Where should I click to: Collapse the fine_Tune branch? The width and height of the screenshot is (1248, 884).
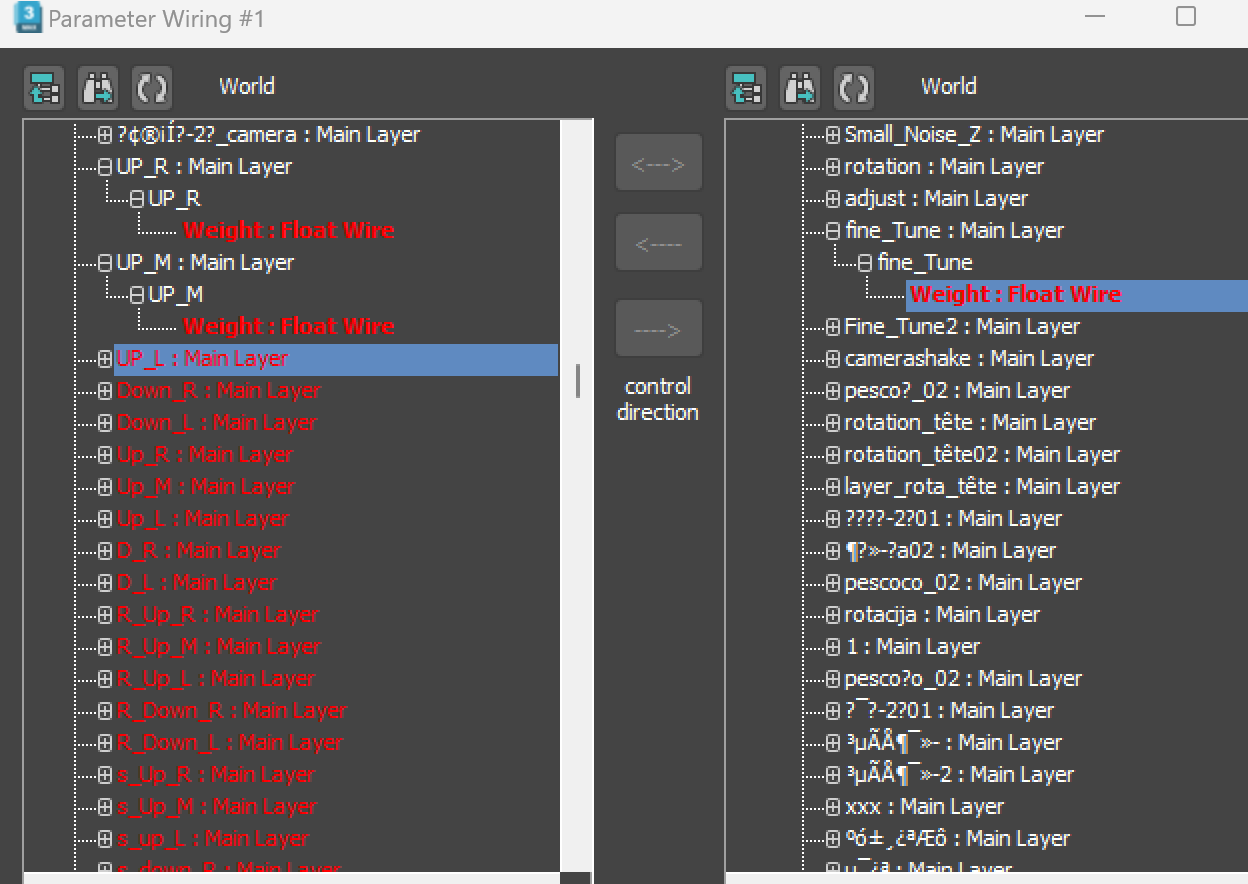(x=833, y=230)
